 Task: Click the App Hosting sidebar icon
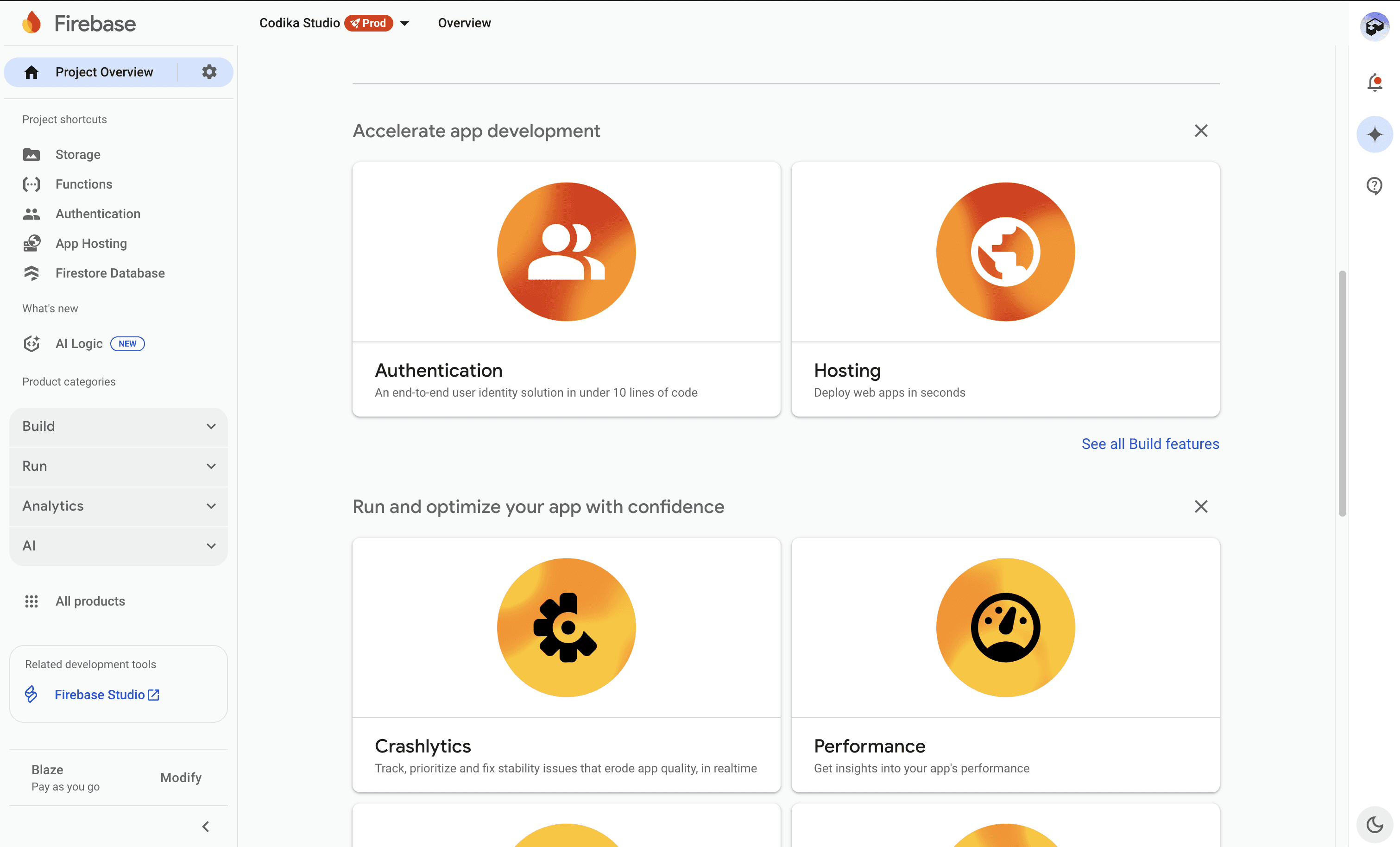point(32,243)
